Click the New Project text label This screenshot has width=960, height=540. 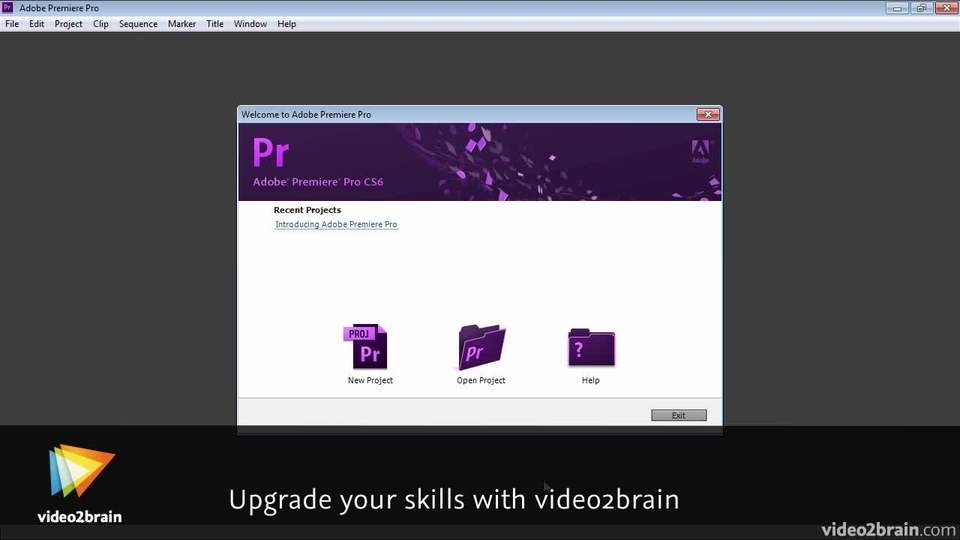coord(370,380)
